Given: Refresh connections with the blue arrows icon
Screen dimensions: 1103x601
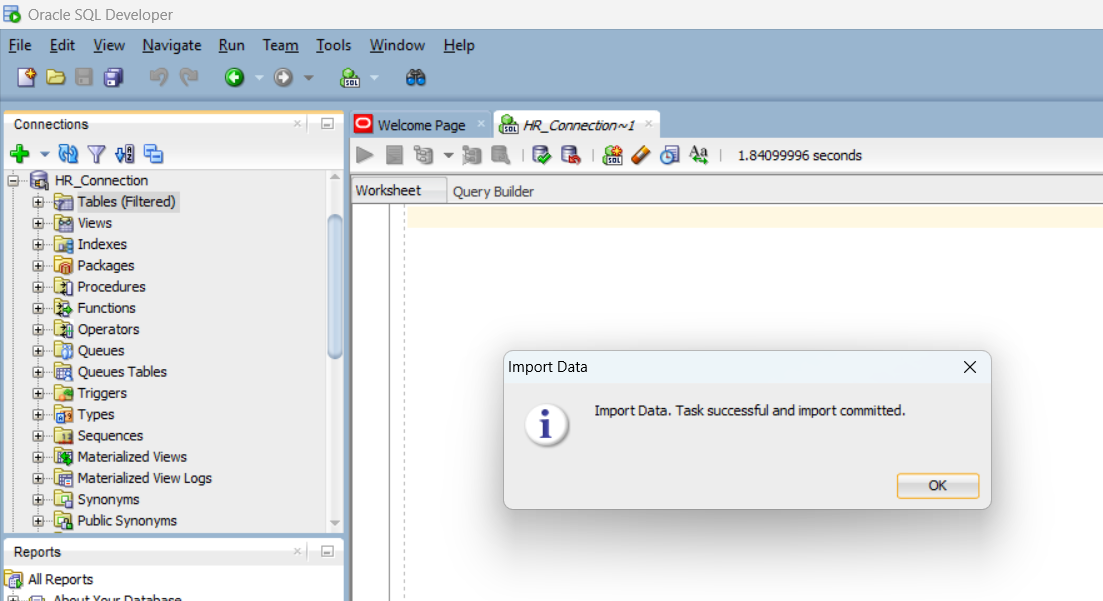Looking at the screenshot, I should pyautogui.click(x=68, y=153).
